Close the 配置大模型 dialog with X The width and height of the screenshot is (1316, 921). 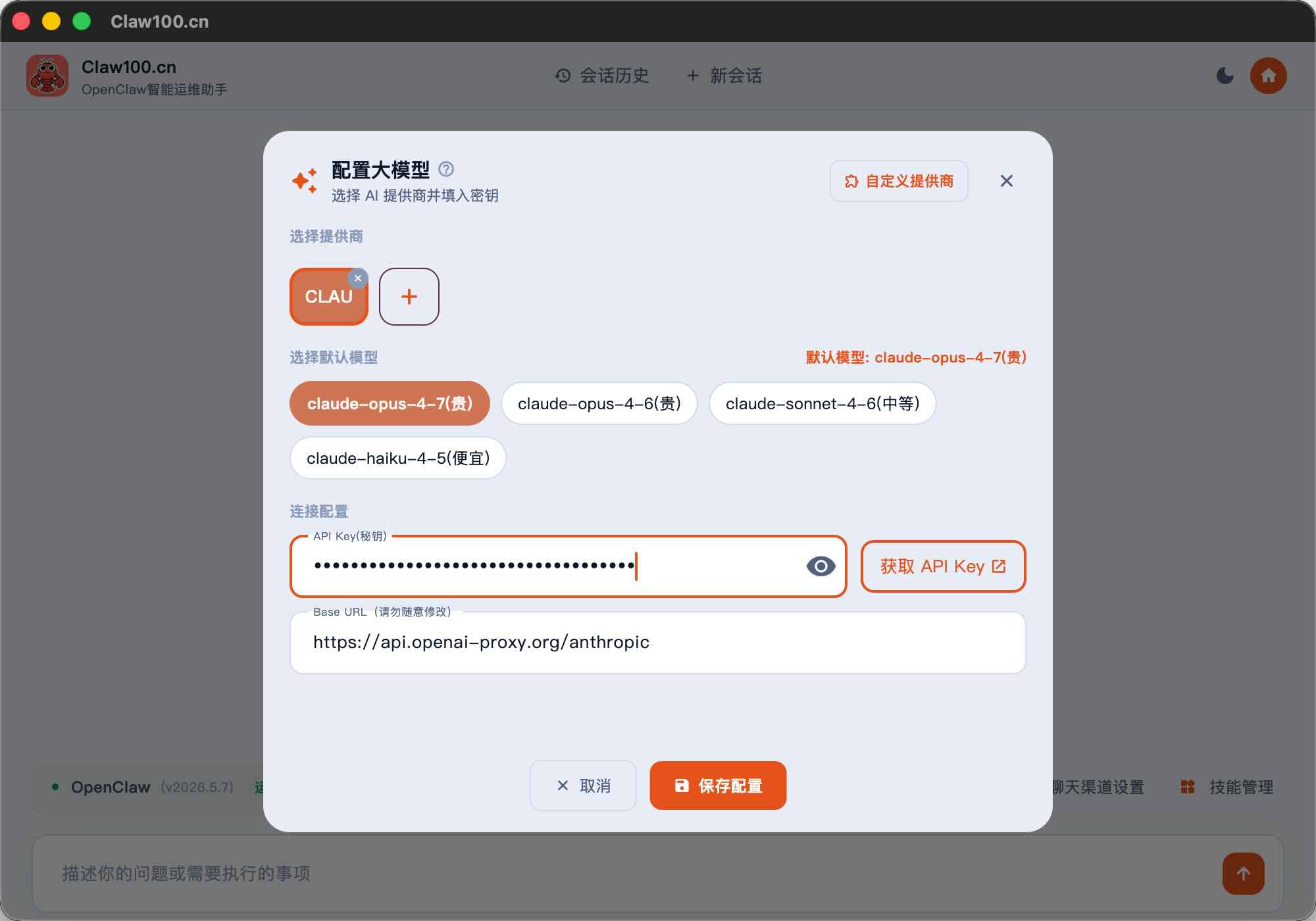(1007, 181)
